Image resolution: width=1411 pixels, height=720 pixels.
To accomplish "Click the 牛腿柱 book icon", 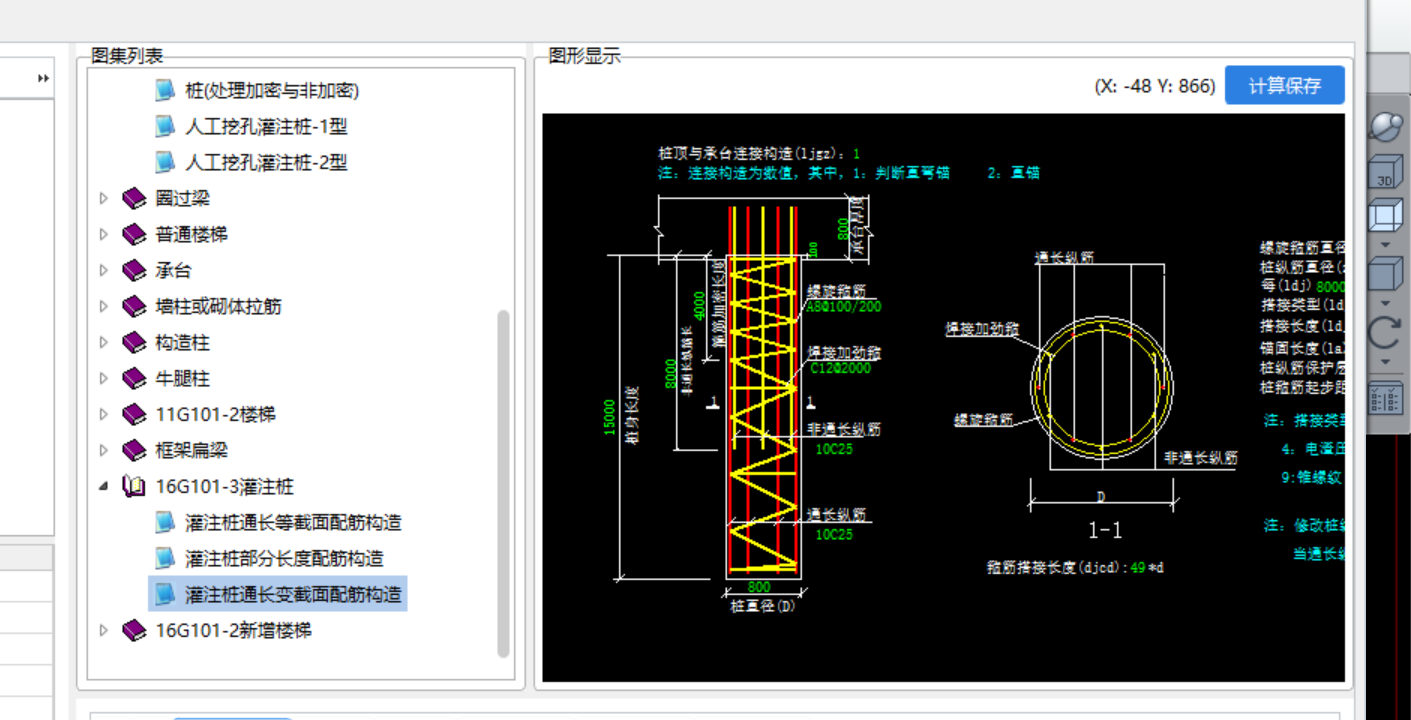I will pyautogui.click(x=134, y=379).
